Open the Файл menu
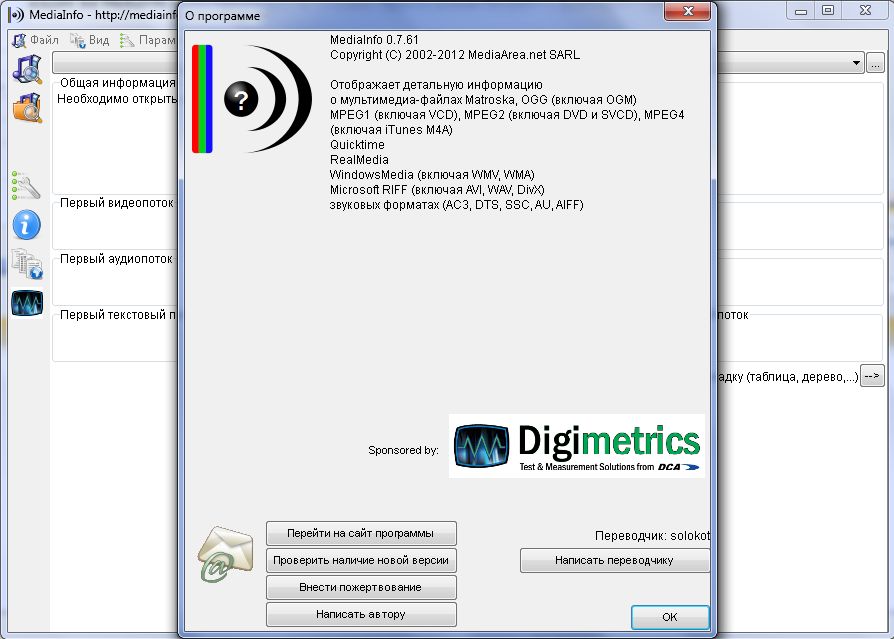The height and width of the screenshot is (639, 894). click(36, 40)
